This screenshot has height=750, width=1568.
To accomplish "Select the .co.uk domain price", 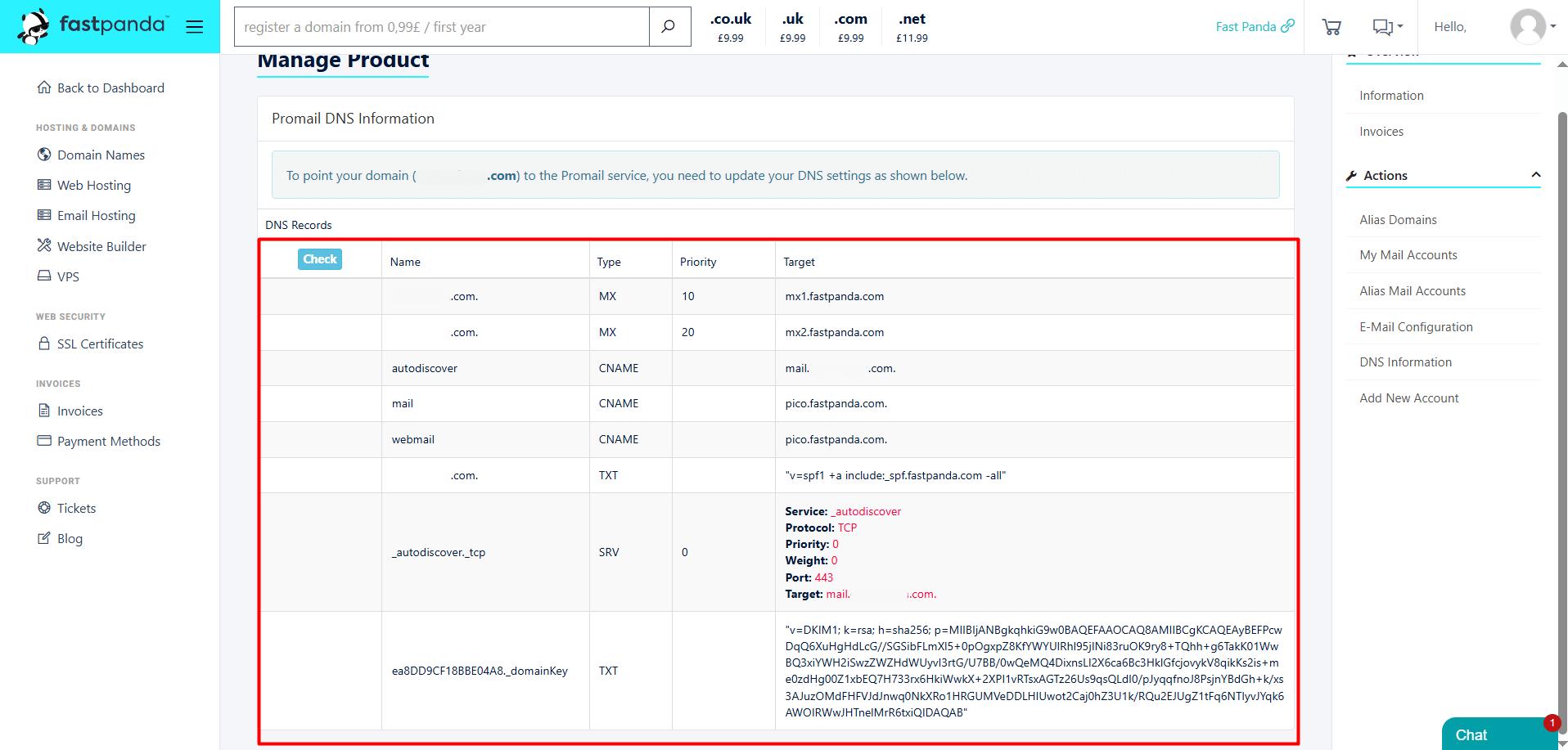I will pos(730,27).
